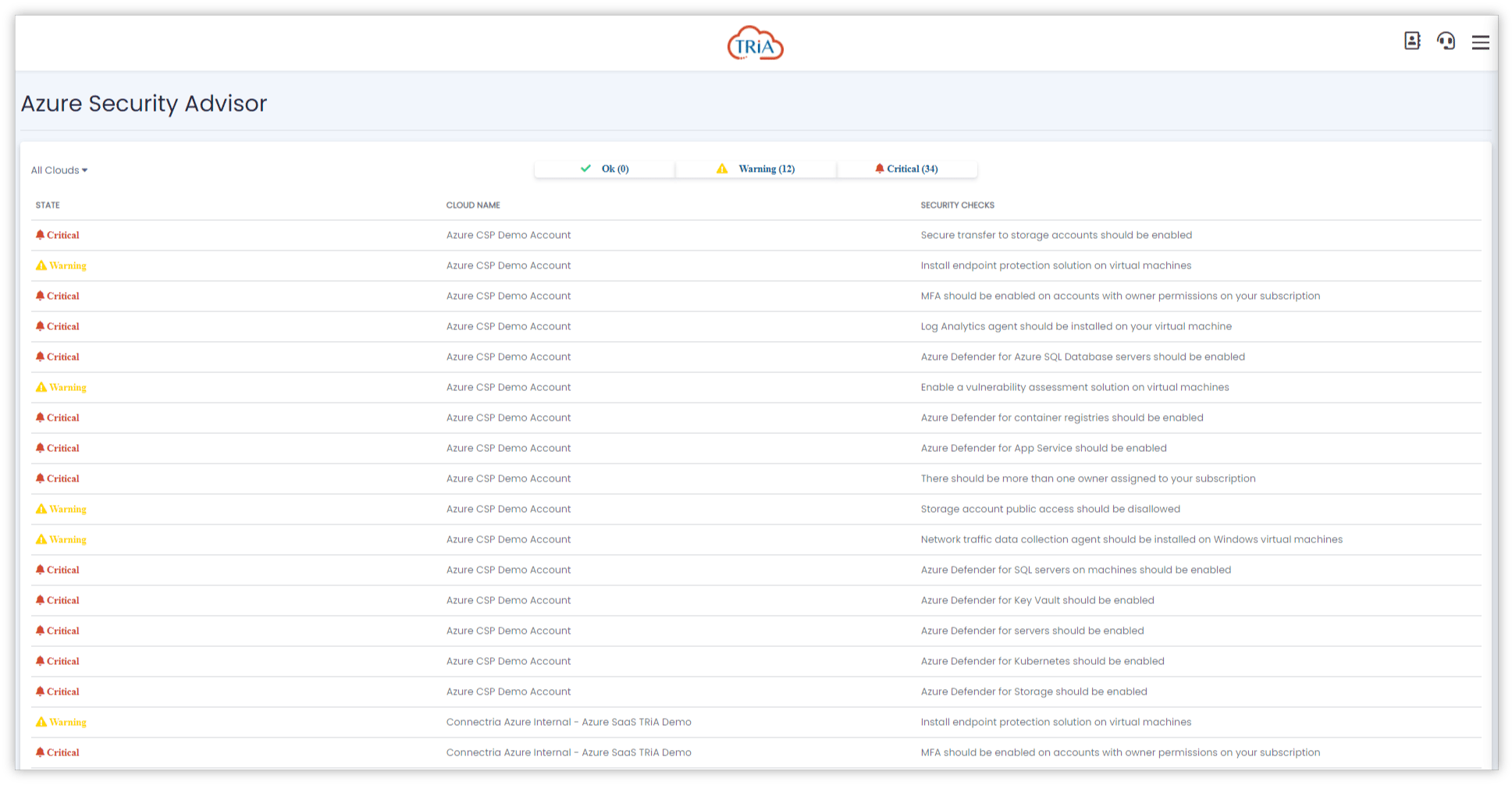Click Azure CSP Demo Account in Key Vault row

508,600
